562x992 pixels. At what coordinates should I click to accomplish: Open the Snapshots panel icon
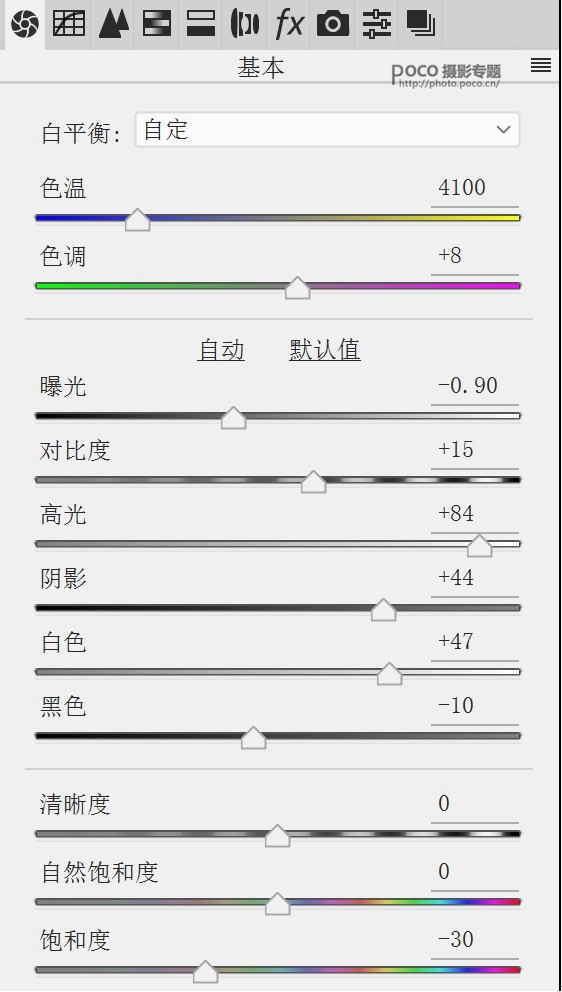421,24
